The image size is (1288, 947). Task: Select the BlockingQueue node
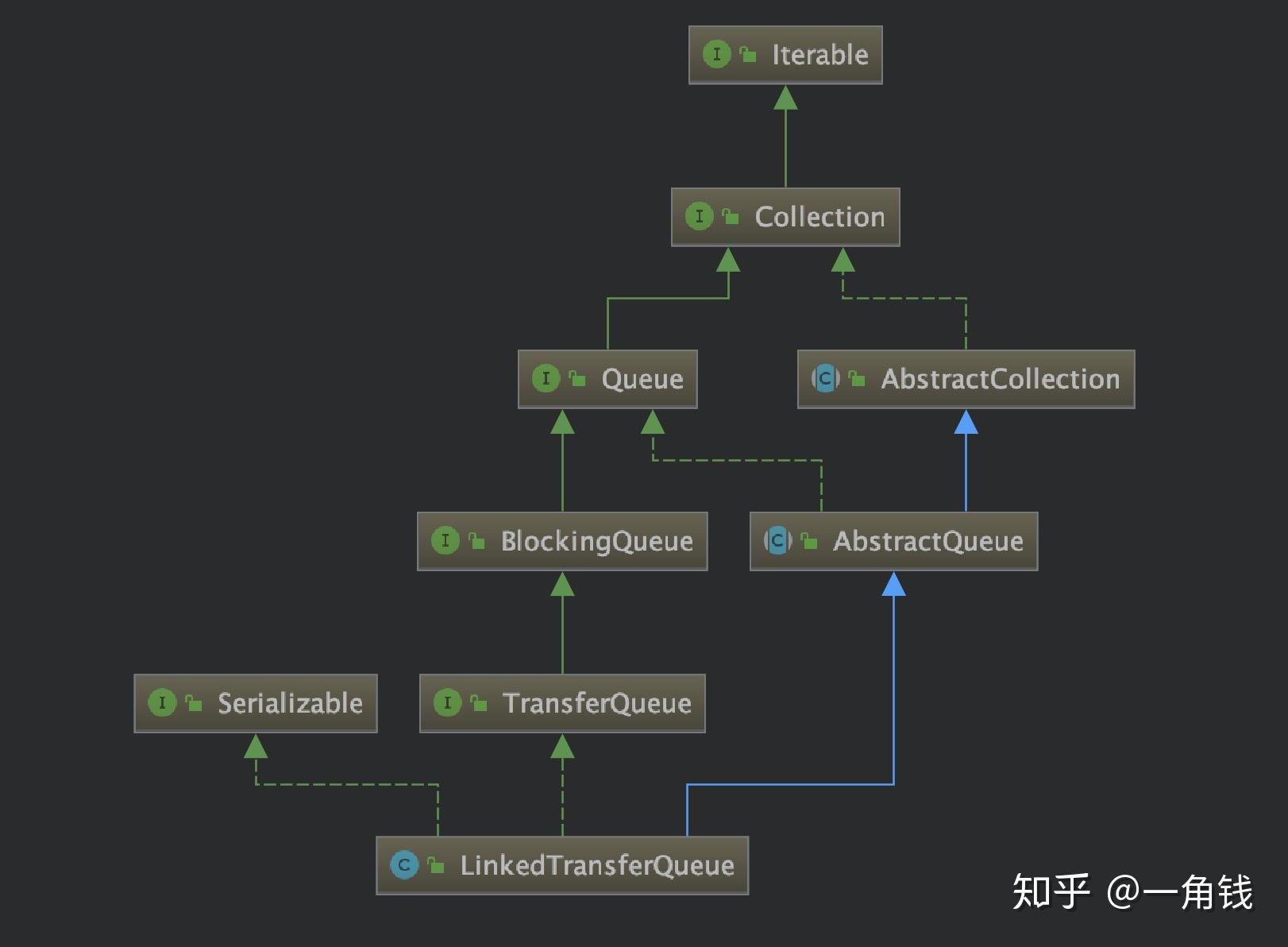[562, 541]
